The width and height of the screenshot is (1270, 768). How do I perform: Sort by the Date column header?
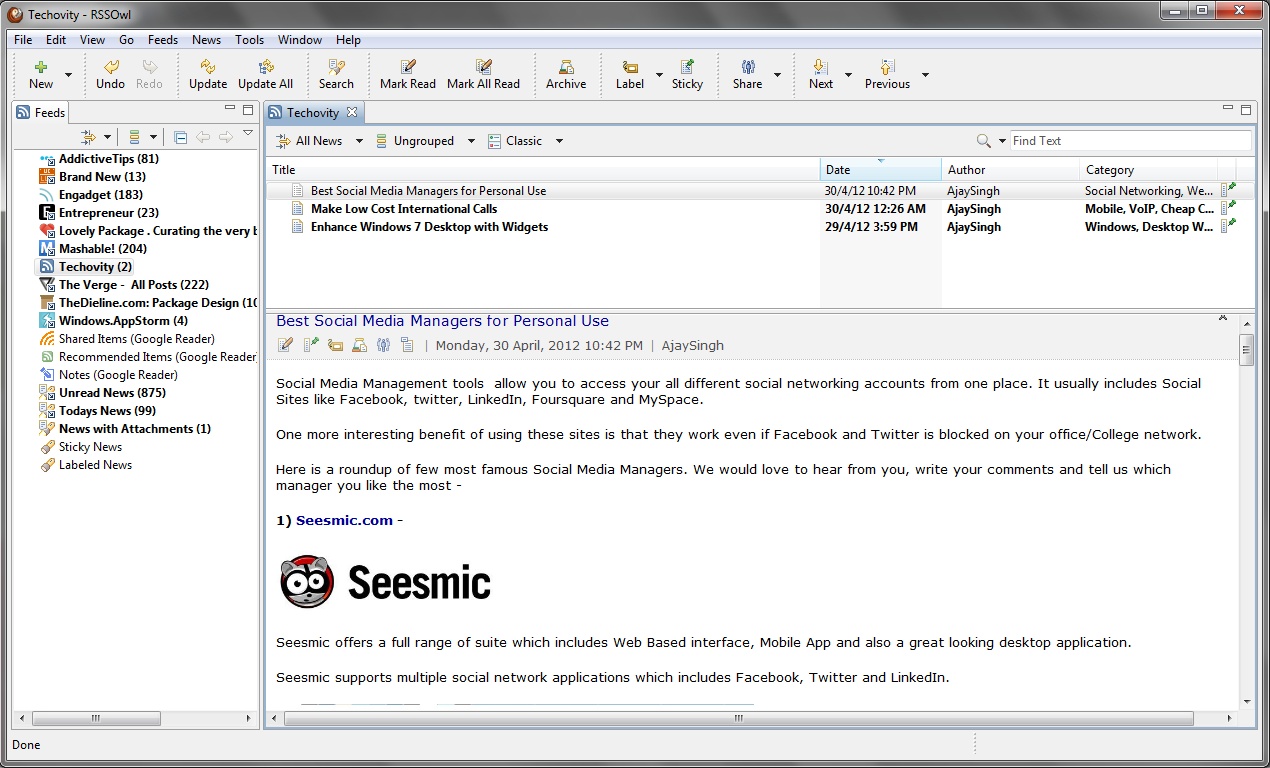[881, 169]
